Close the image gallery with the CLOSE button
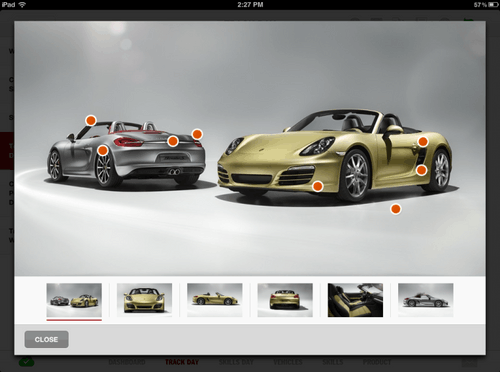 pos(47,339)
